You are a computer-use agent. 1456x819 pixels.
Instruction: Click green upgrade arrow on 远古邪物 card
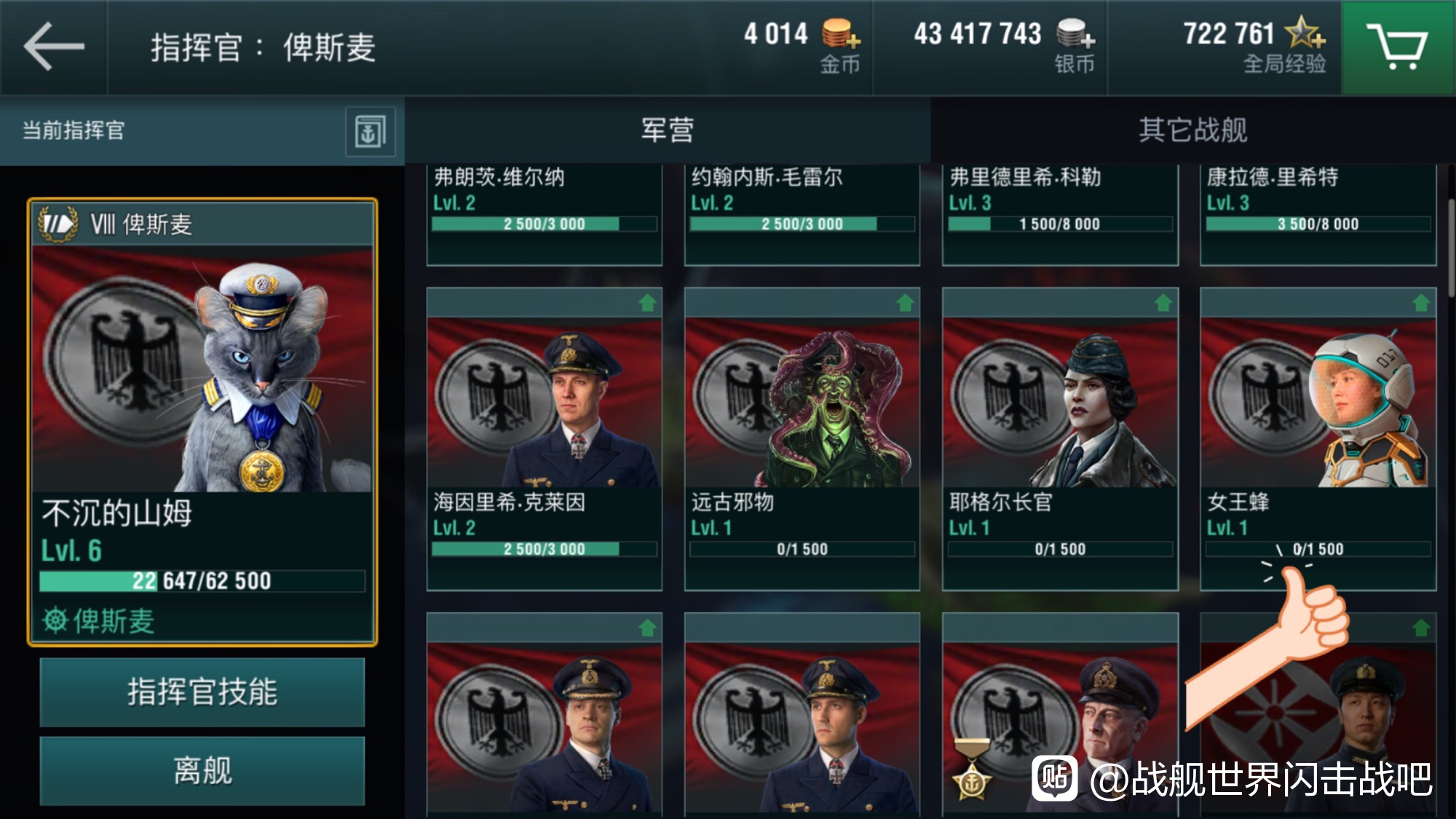point(905,303)
